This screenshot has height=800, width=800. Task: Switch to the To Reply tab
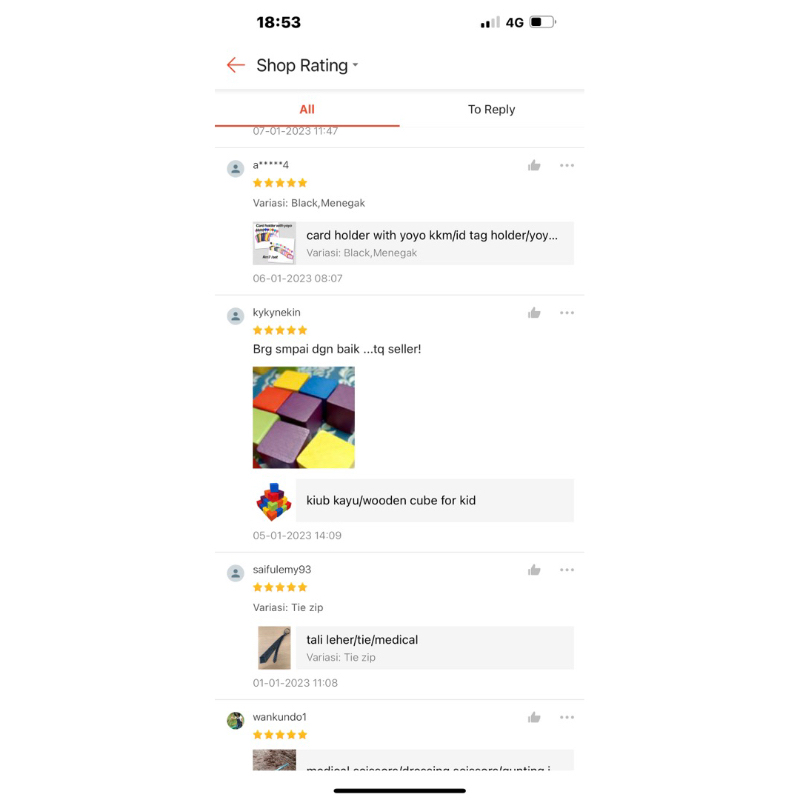click(x=491, y=109)
